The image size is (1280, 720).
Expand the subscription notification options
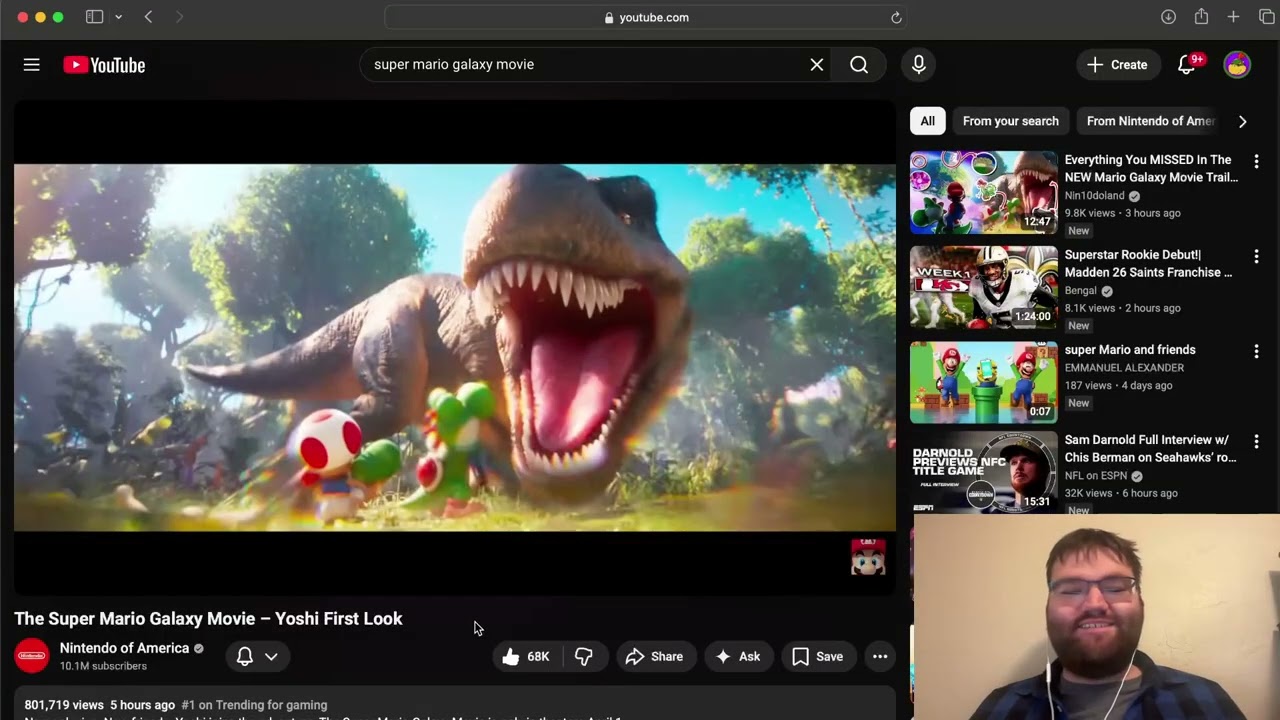(x=257, y=656)
